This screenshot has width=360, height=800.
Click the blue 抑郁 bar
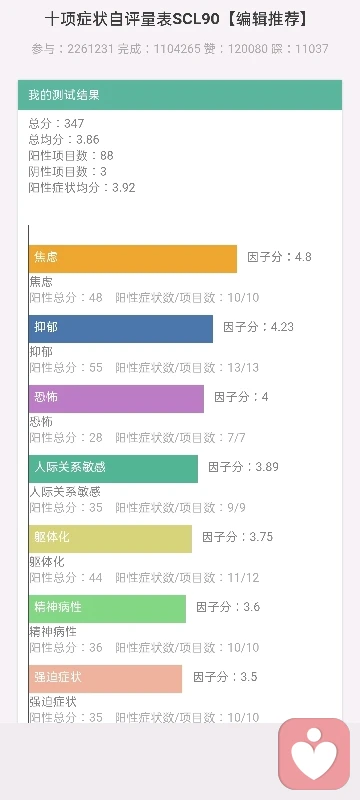point(121,329)
